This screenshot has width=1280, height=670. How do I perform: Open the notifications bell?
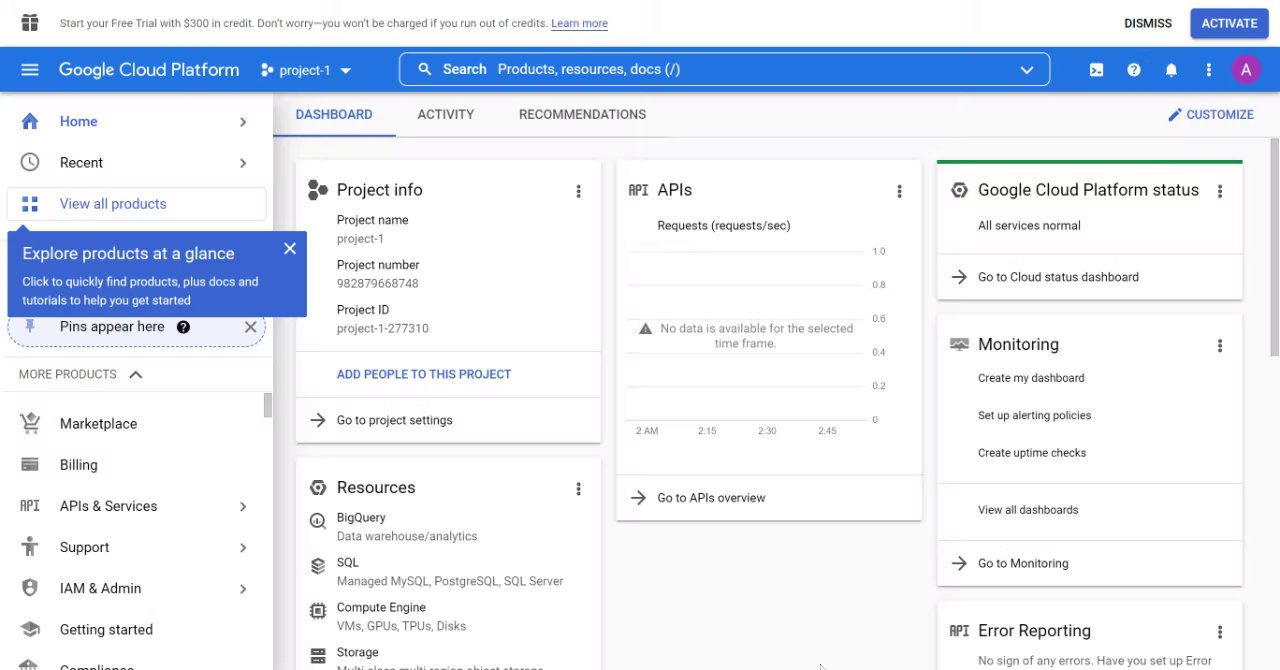1171,70
